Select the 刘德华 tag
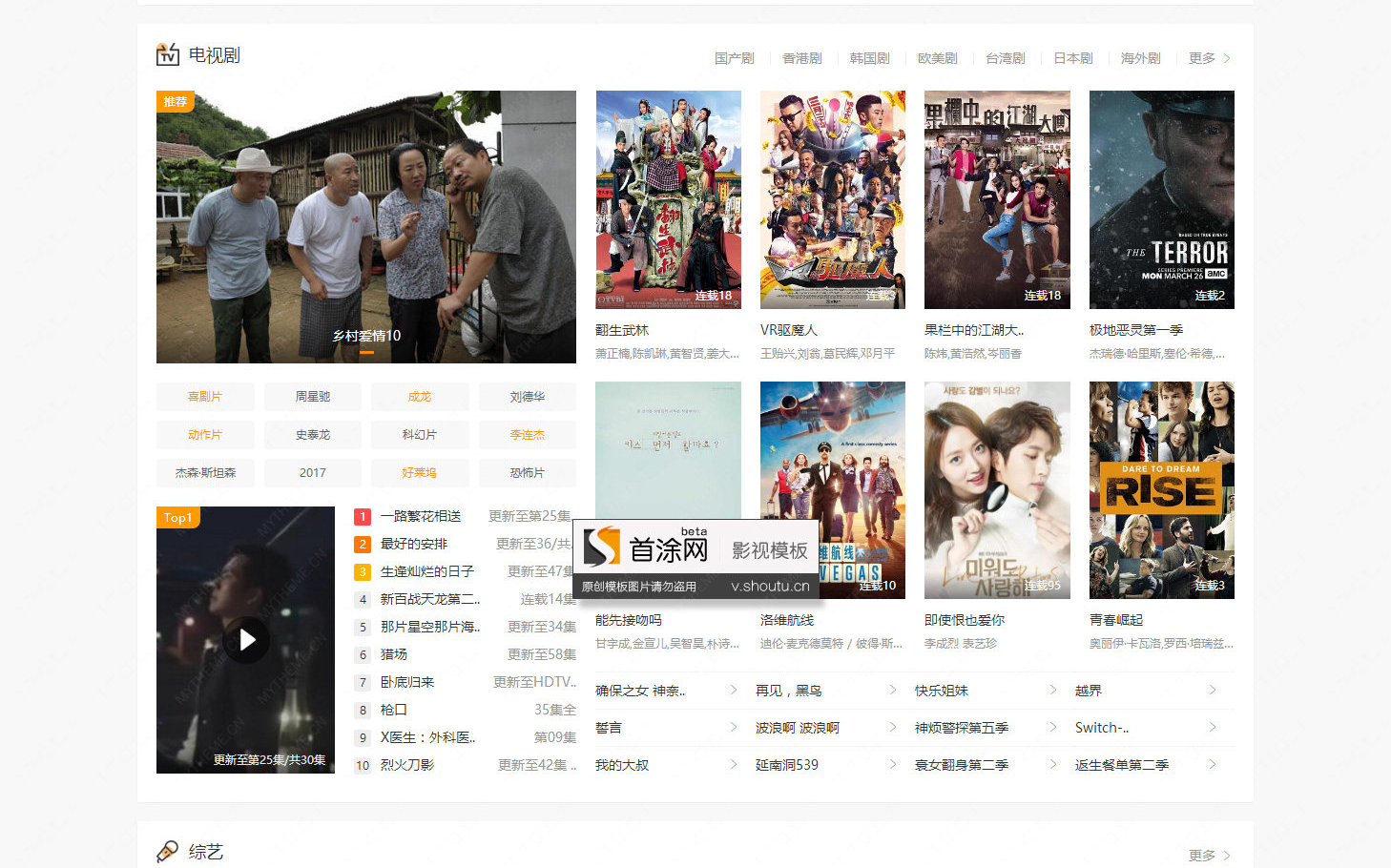1391x868 pixels. (x=528, y=397)
